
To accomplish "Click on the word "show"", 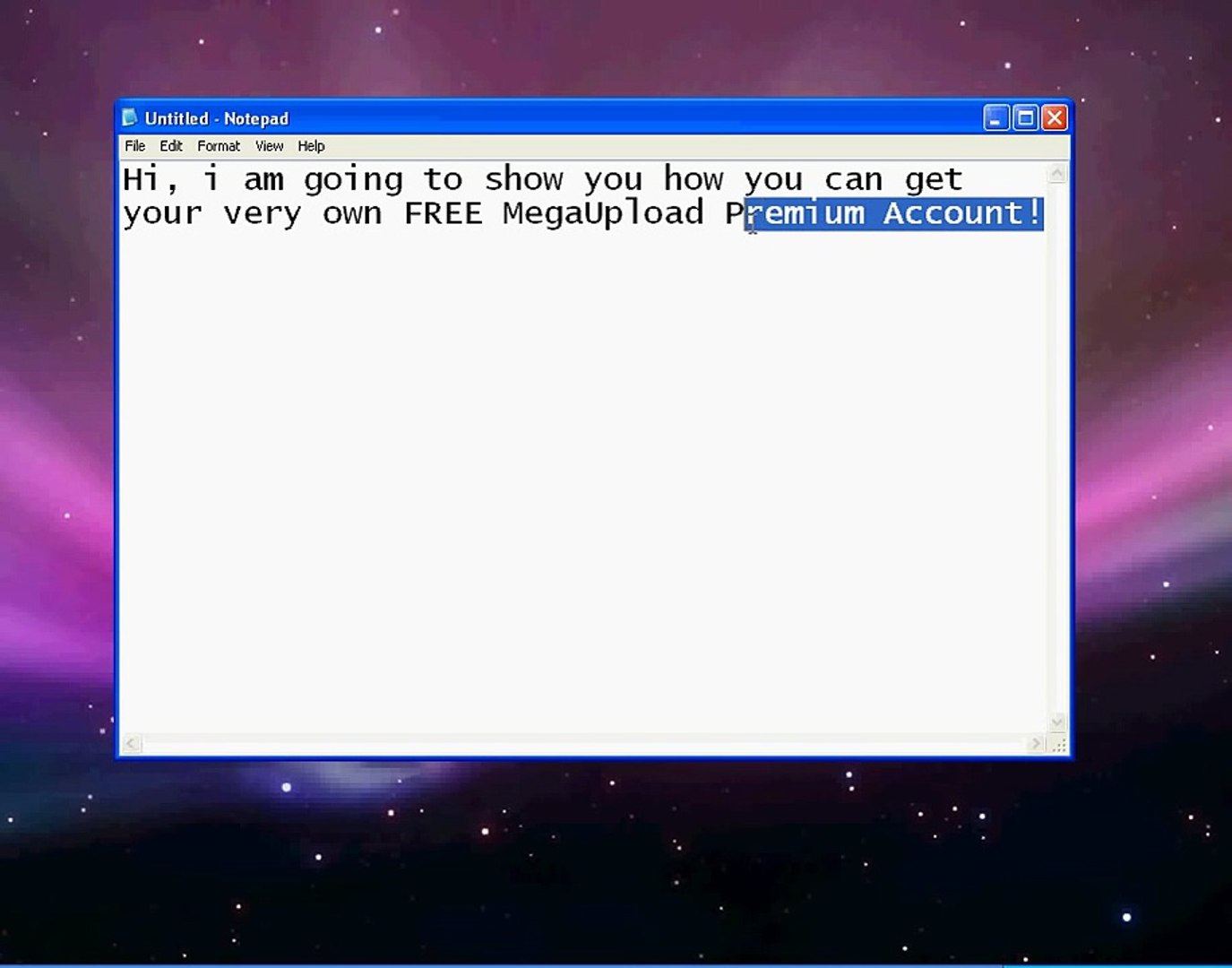I will 523,179.
